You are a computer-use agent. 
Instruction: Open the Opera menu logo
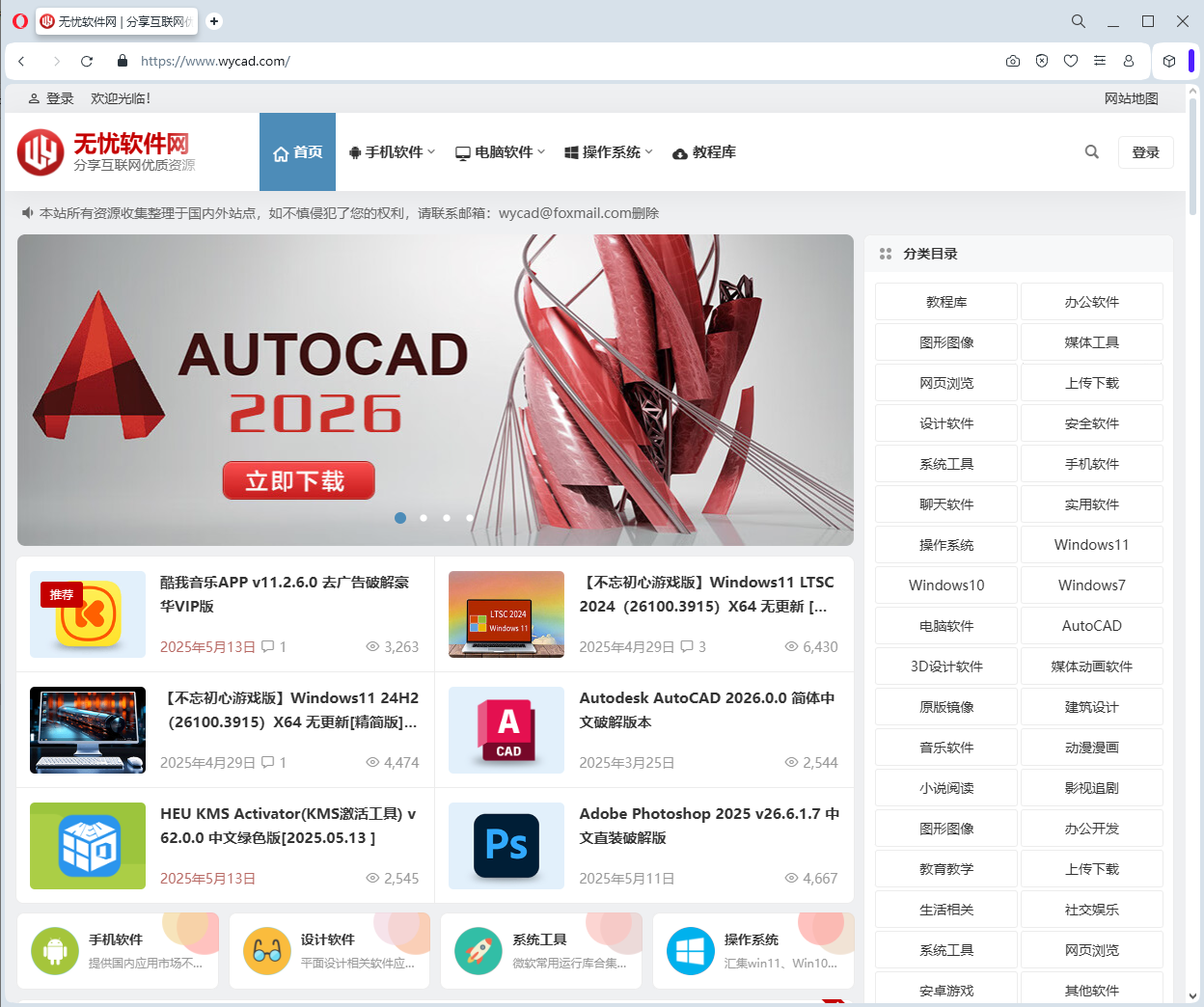point(19,20)
